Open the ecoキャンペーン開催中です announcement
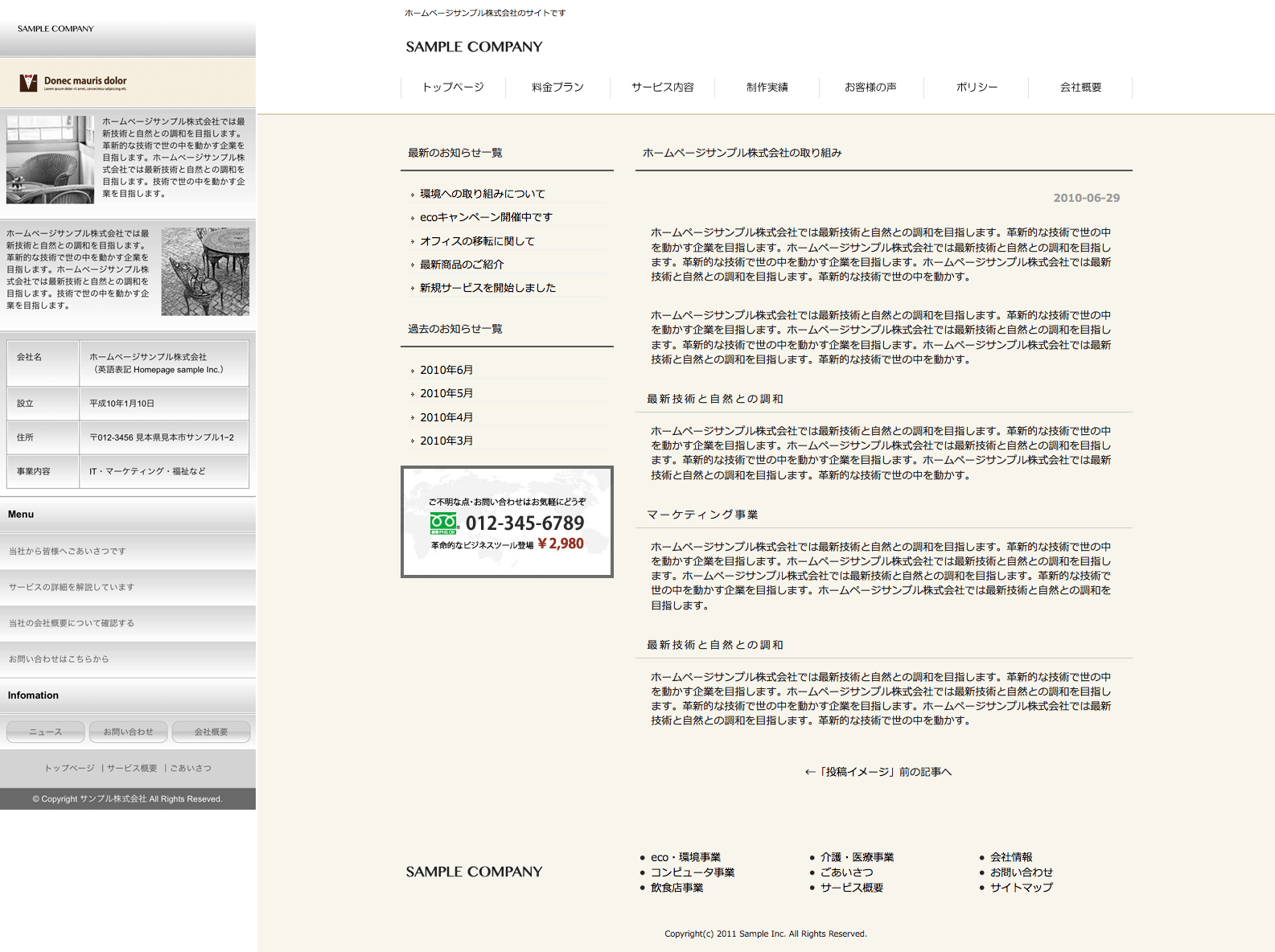Screen dimensions: 1275x952 pyautogui.click(x=486, y=217)
